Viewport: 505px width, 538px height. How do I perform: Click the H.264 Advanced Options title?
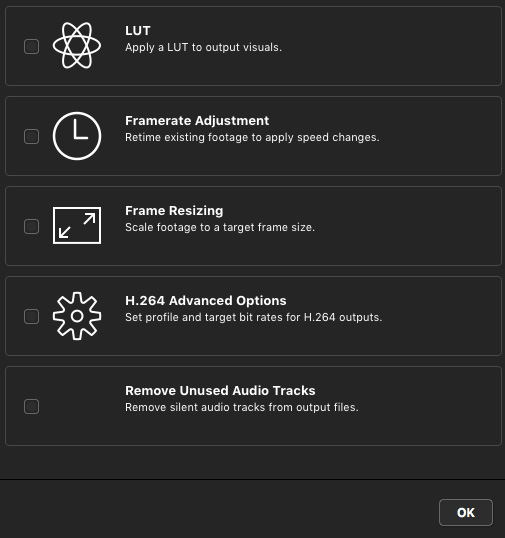[x=205, y=301]
